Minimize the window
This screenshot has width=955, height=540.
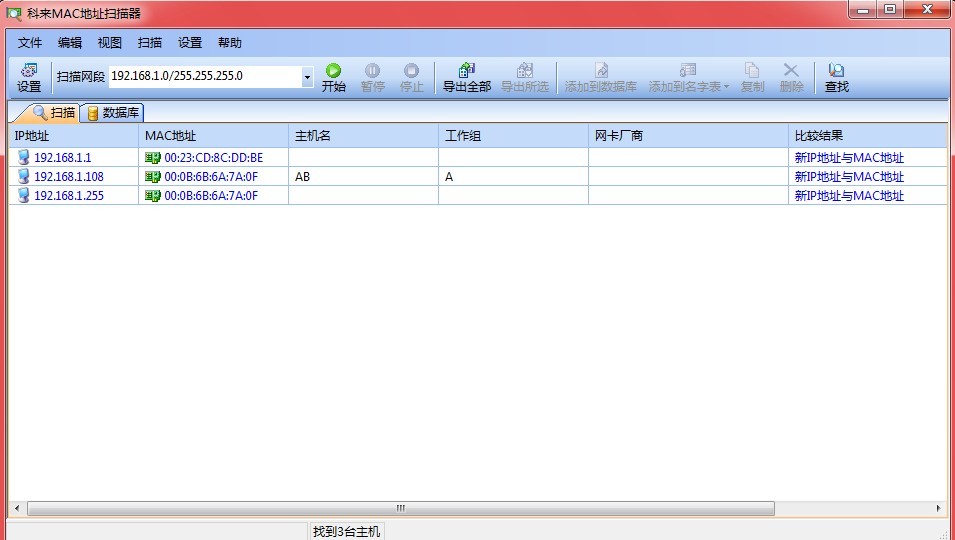863,9
